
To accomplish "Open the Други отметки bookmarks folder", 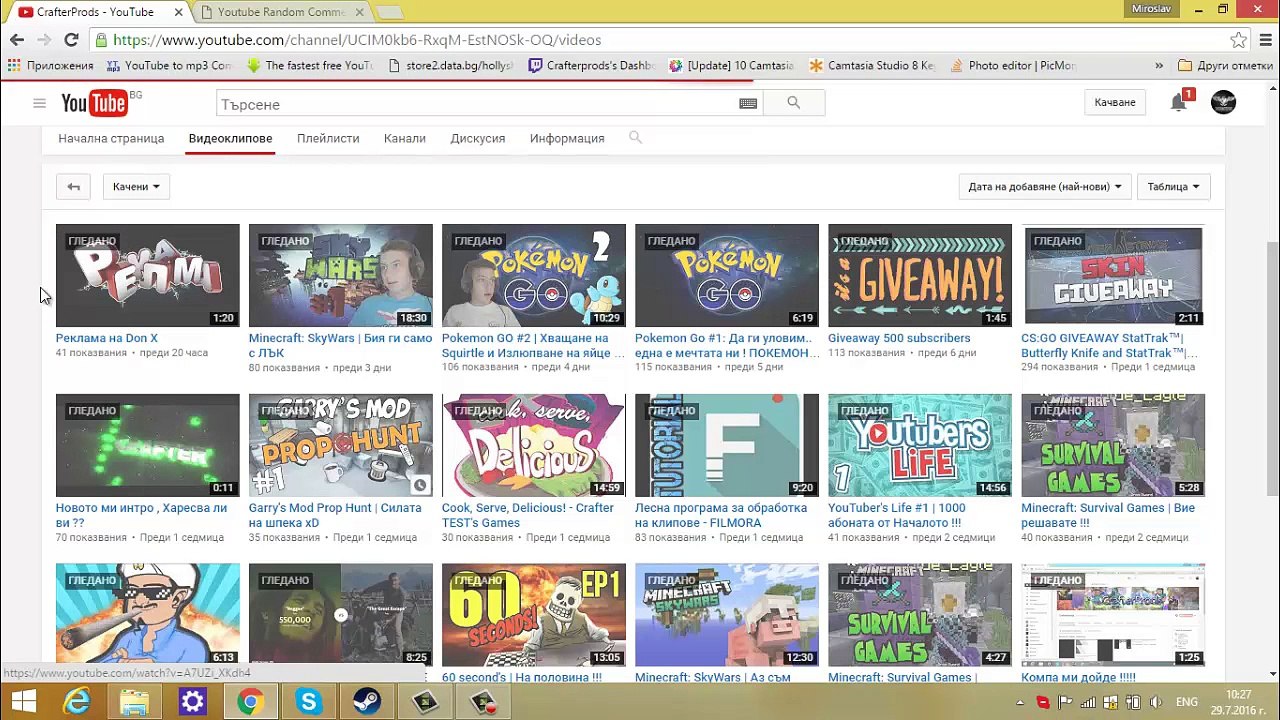I will point(1225,65).
